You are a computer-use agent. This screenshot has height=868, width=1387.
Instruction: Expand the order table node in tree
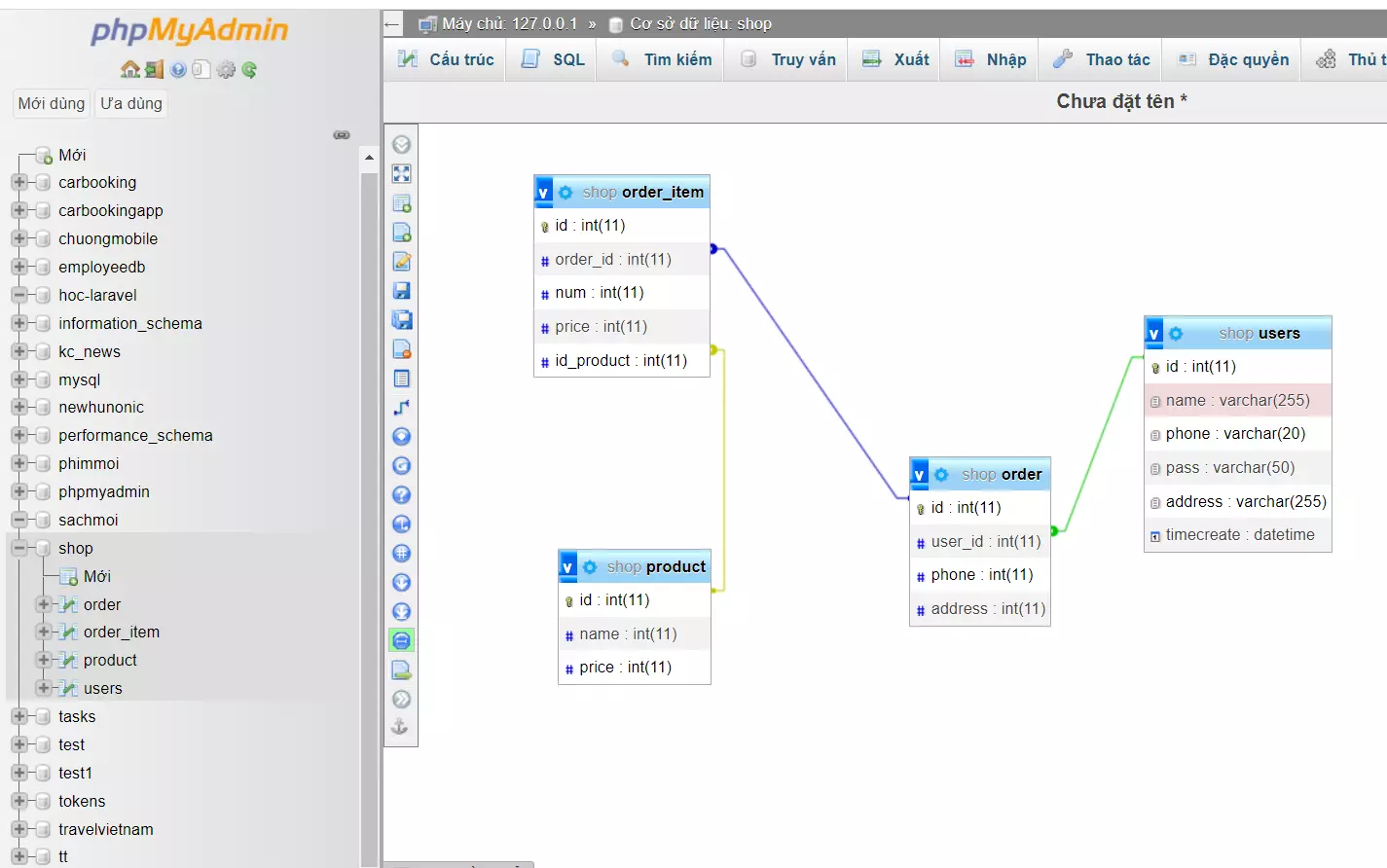[44, 604]
